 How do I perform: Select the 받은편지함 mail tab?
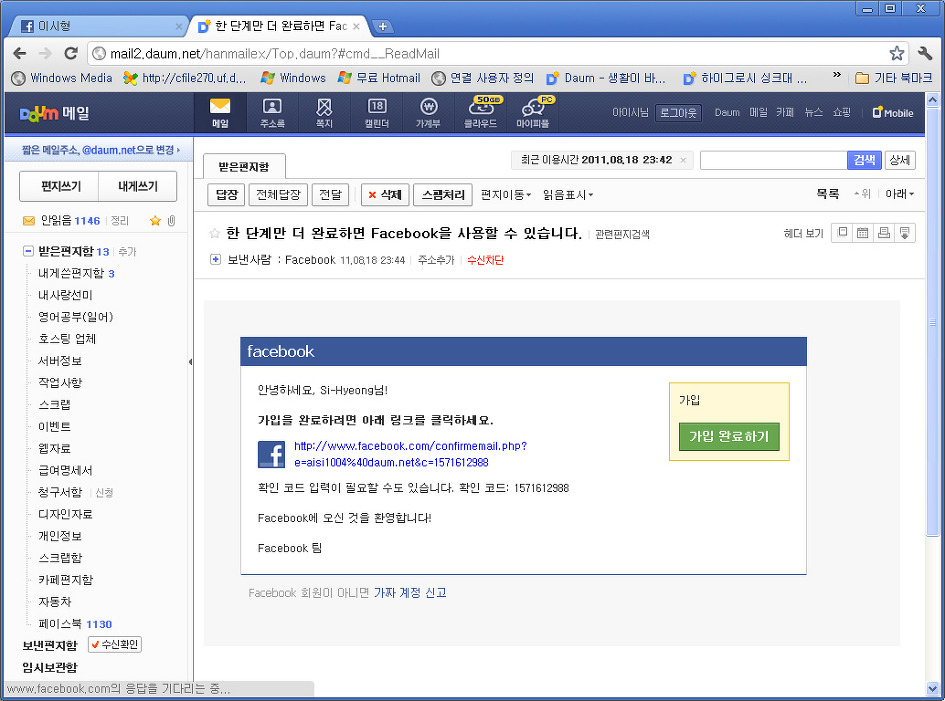244,166
